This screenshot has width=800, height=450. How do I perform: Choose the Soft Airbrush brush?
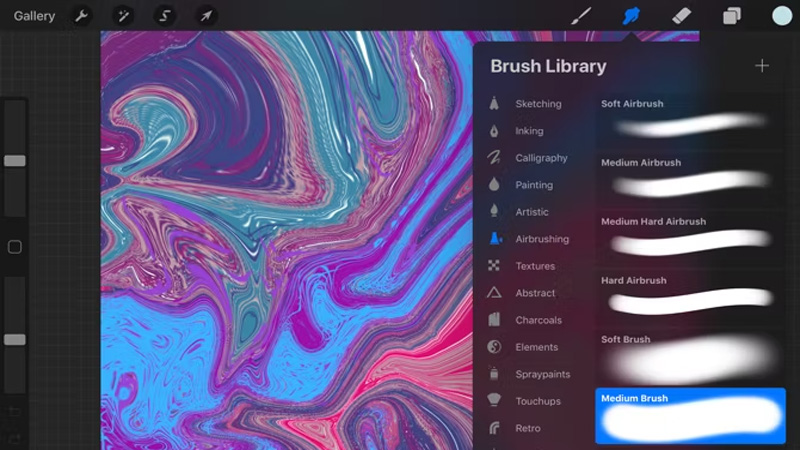pyautogui.click(x=690, y=119)
